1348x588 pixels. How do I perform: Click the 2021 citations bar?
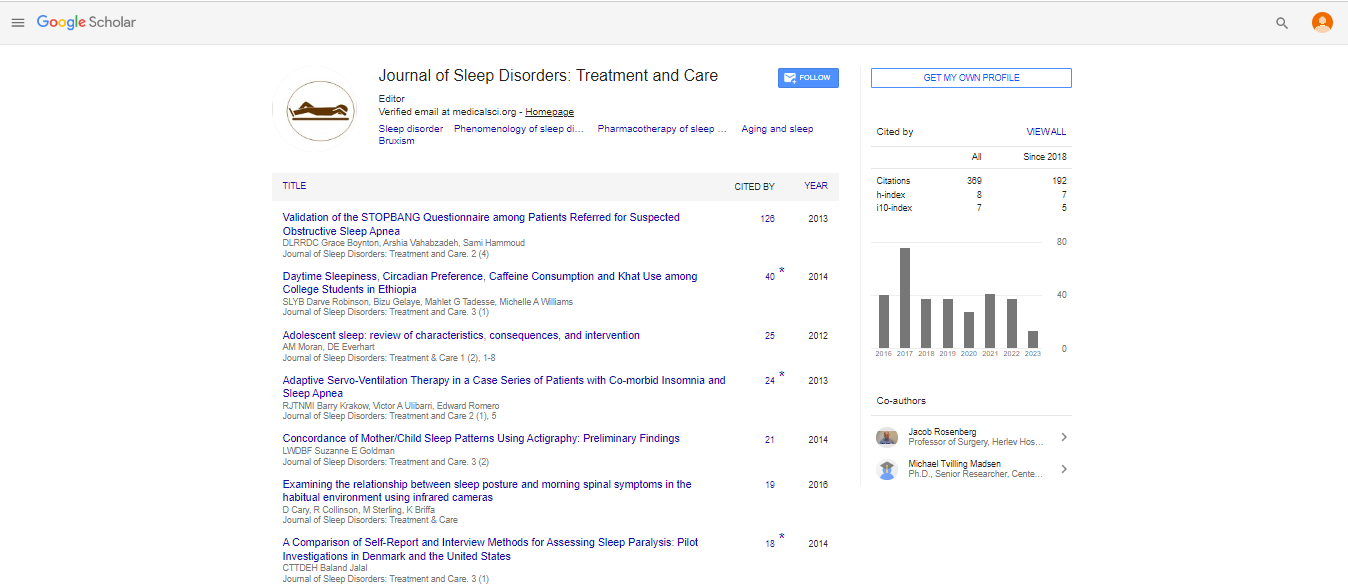[990, 321]
